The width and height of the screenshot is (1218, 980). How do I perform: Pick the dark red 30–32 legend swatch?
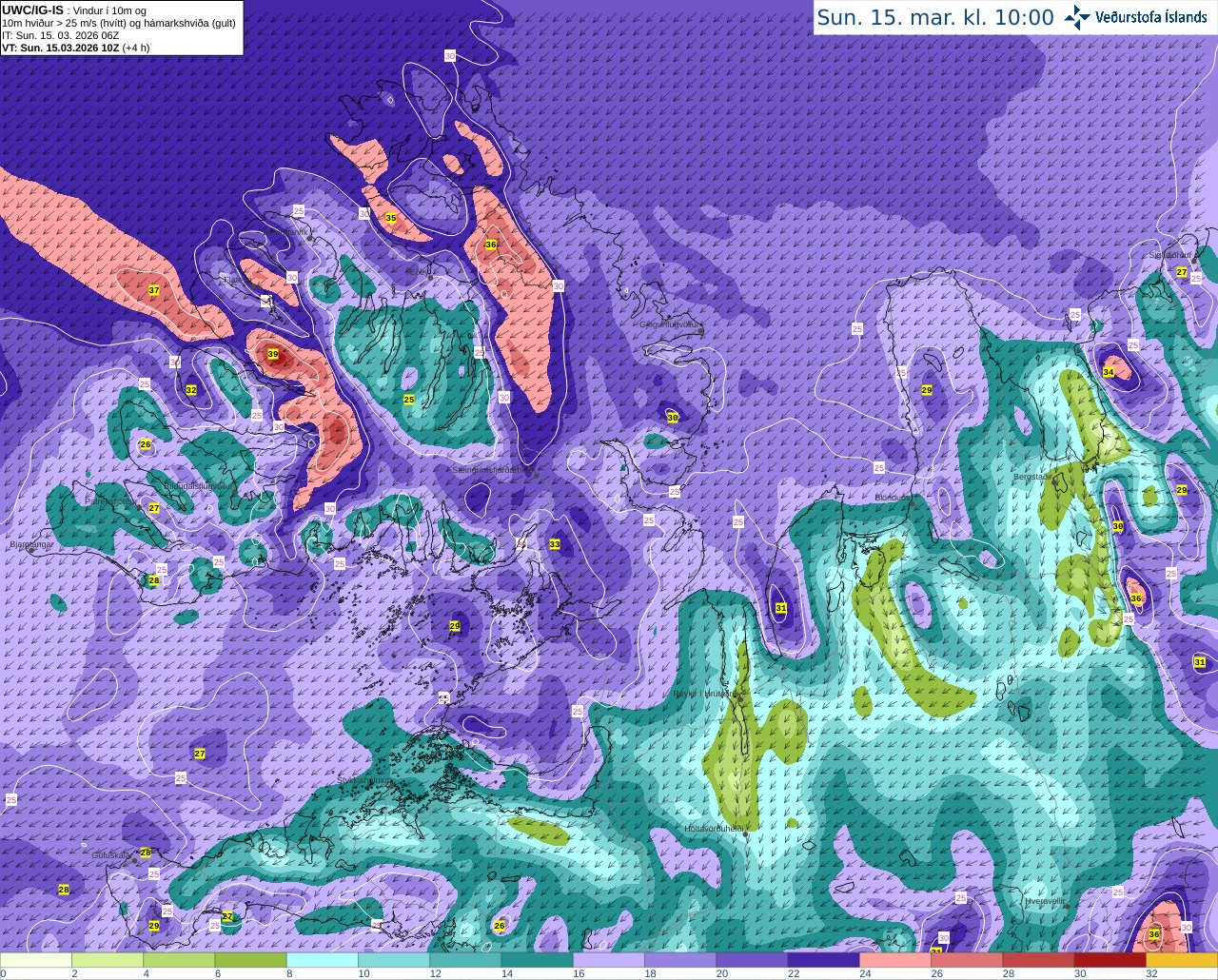[1109, 960]
